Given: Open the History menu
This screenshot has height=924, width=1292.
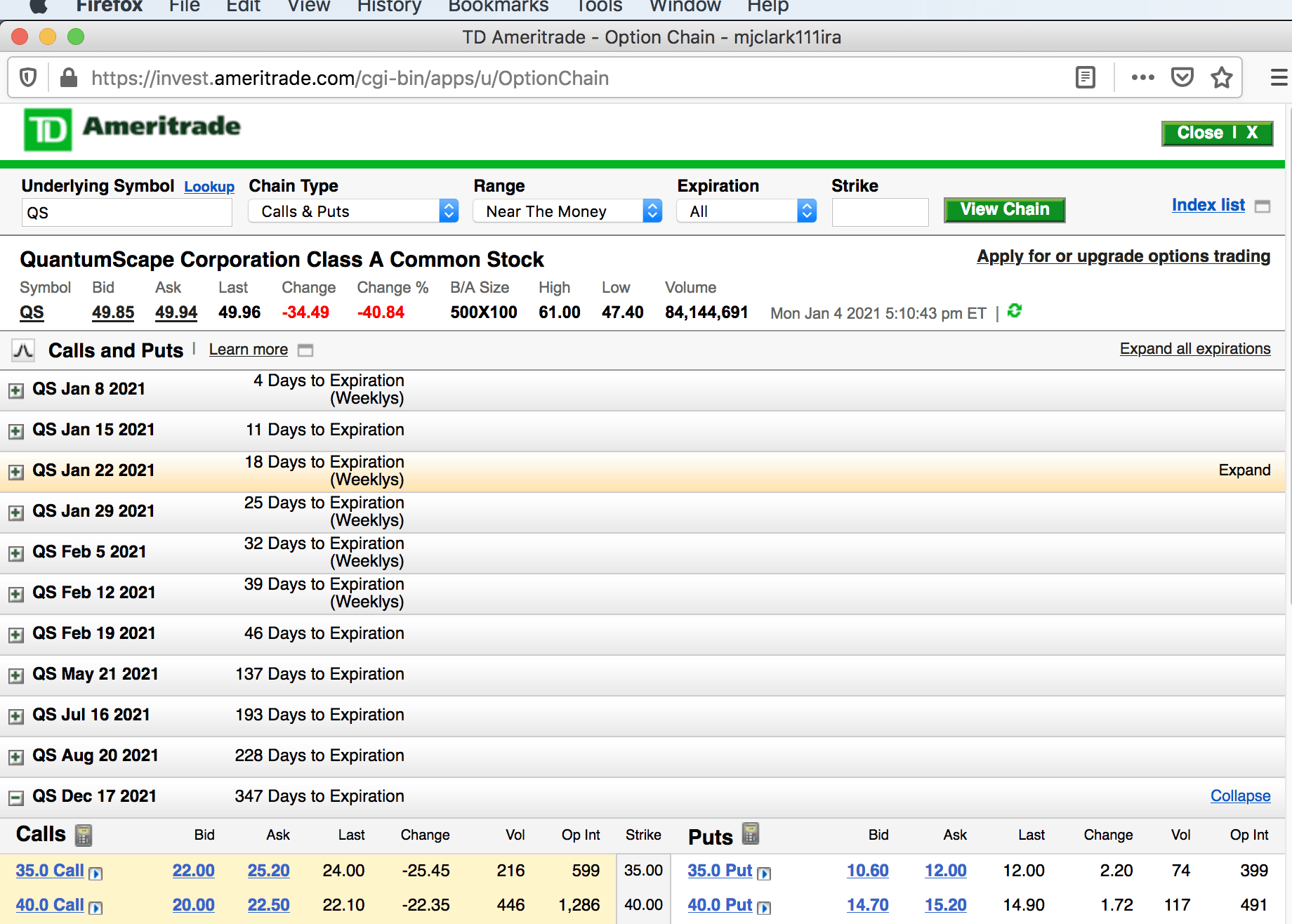Looking at the screenshot, I should (389, 6).
